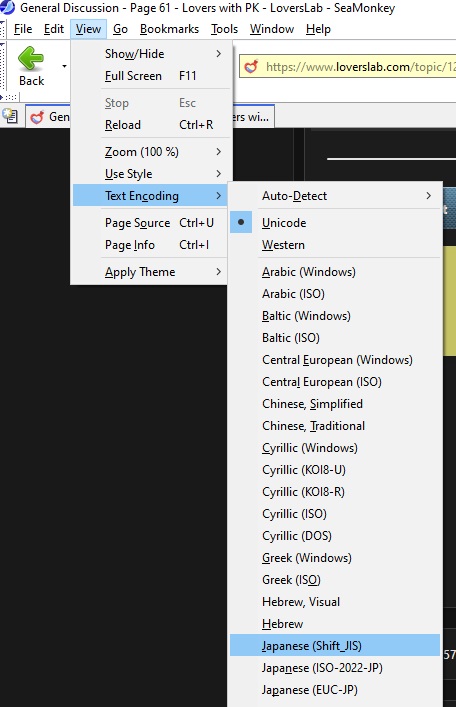
Task: Select Japanese (ISO-2022-JP) encoding
Action: pyautogui.click(x=335, y=668)
